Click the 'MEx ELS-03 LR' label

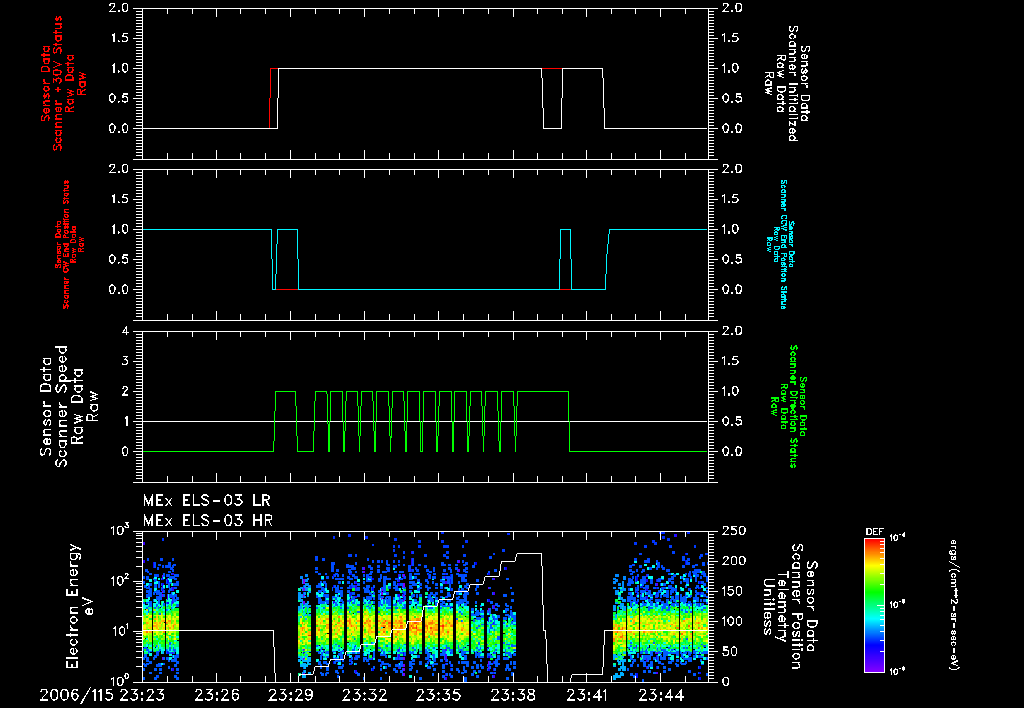[x=206, y=501]
